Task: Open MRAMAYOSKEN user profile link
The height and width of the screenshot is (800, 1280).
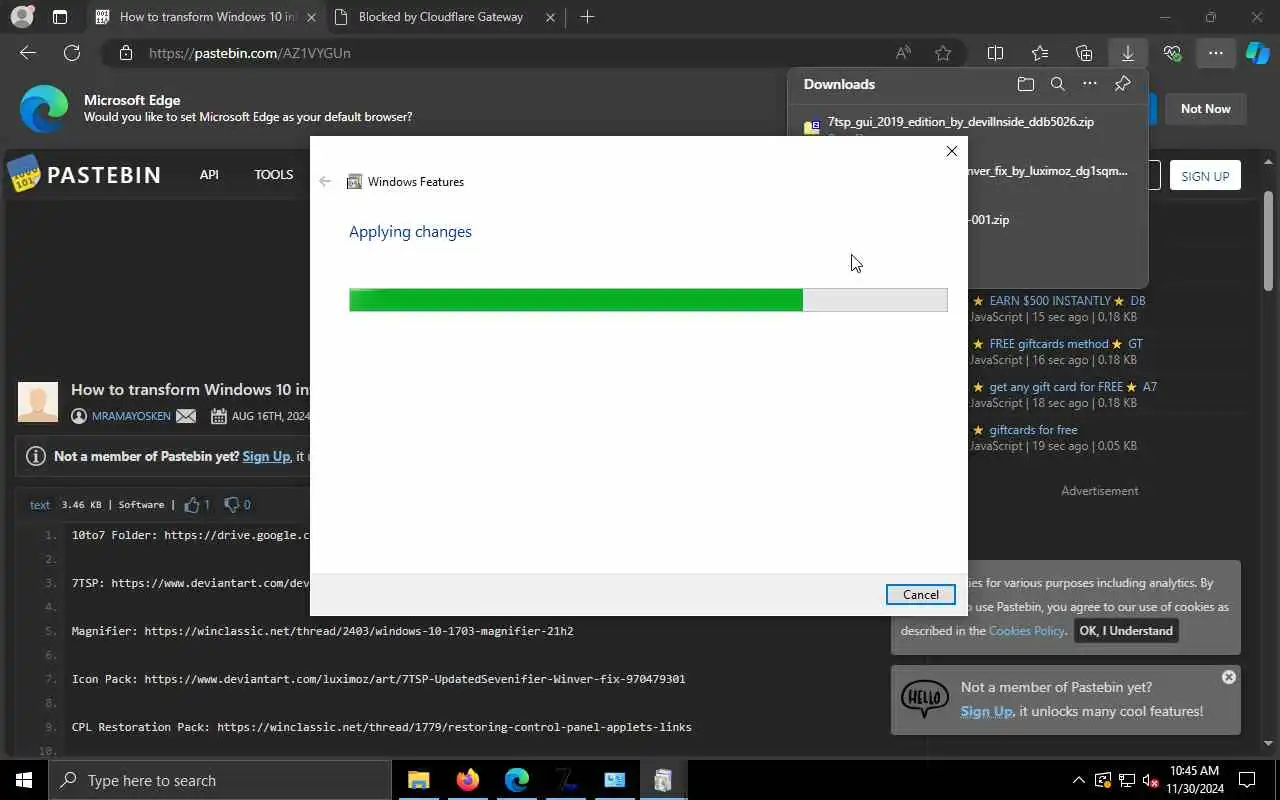Action: pos(131,416)
